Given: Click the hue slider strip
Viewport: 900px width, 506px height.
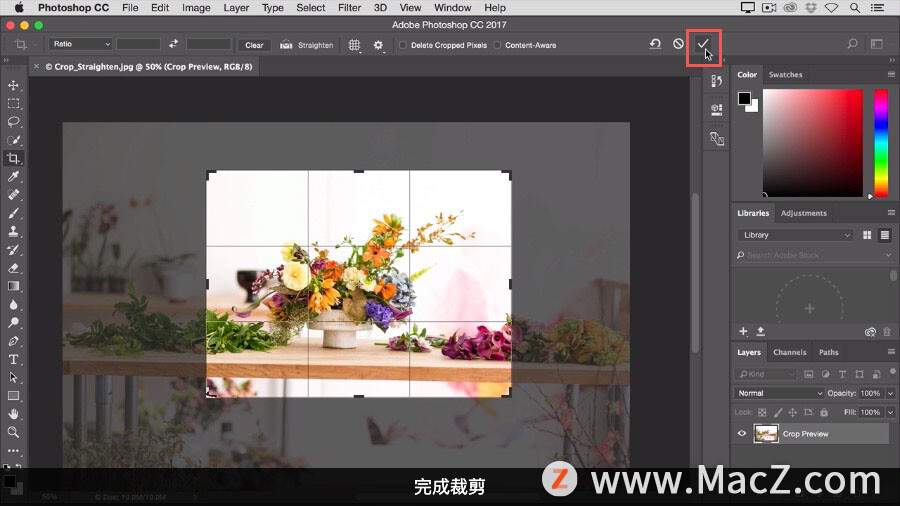Looking at the screenshot, I should point(880,143).
